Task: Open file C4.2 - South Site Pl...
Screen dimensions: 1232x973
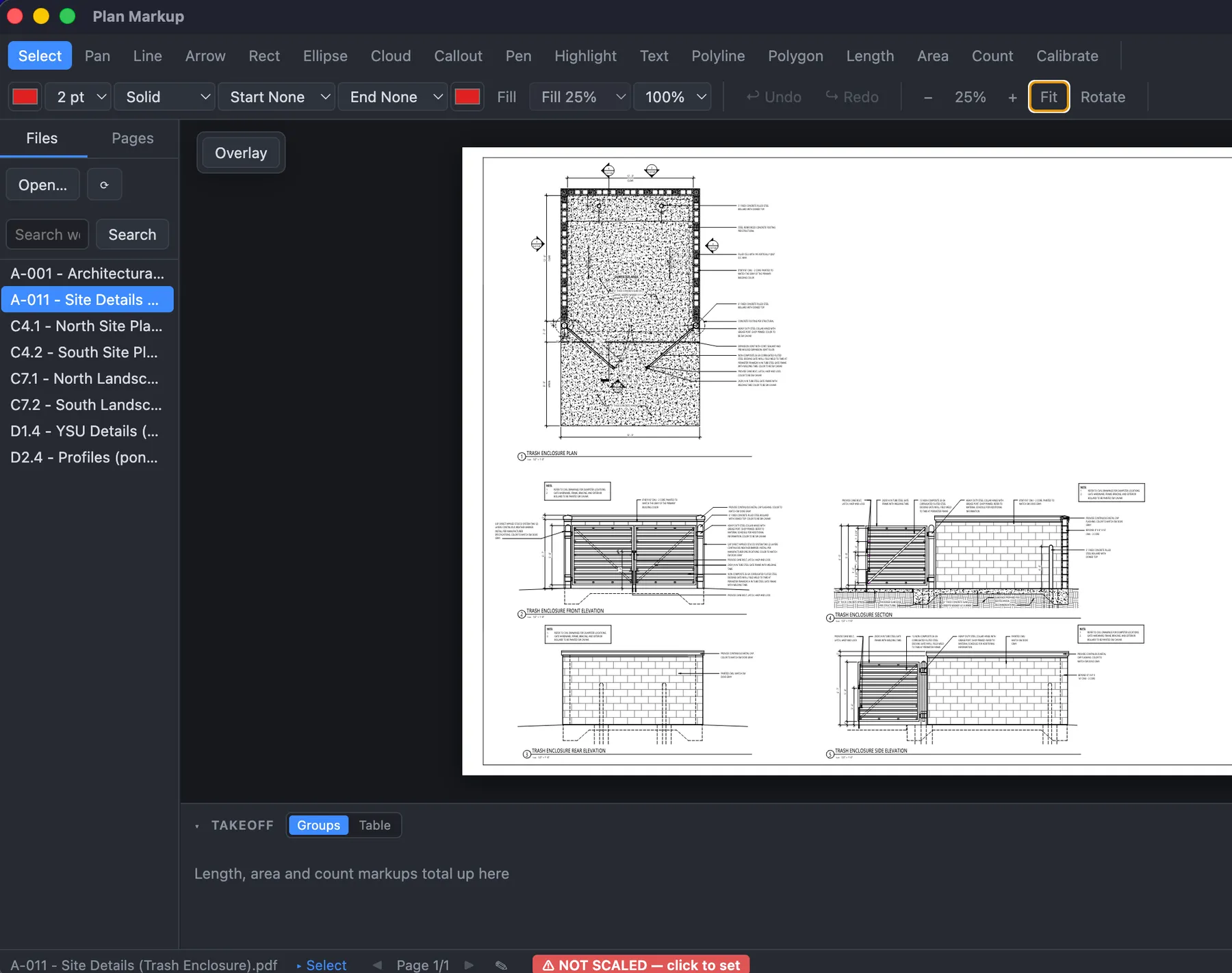Action: pyautogui.click(x=87, y=352)
